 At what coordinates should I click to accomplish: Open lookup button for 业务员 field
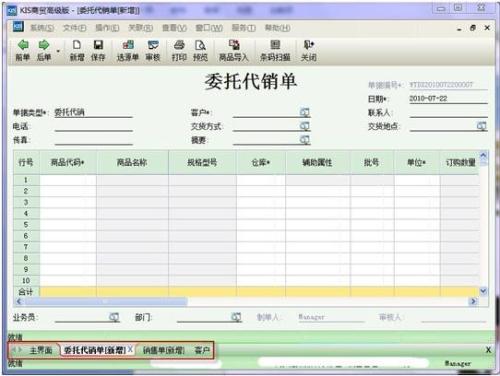pyautogui.click(x=114, y=317)
